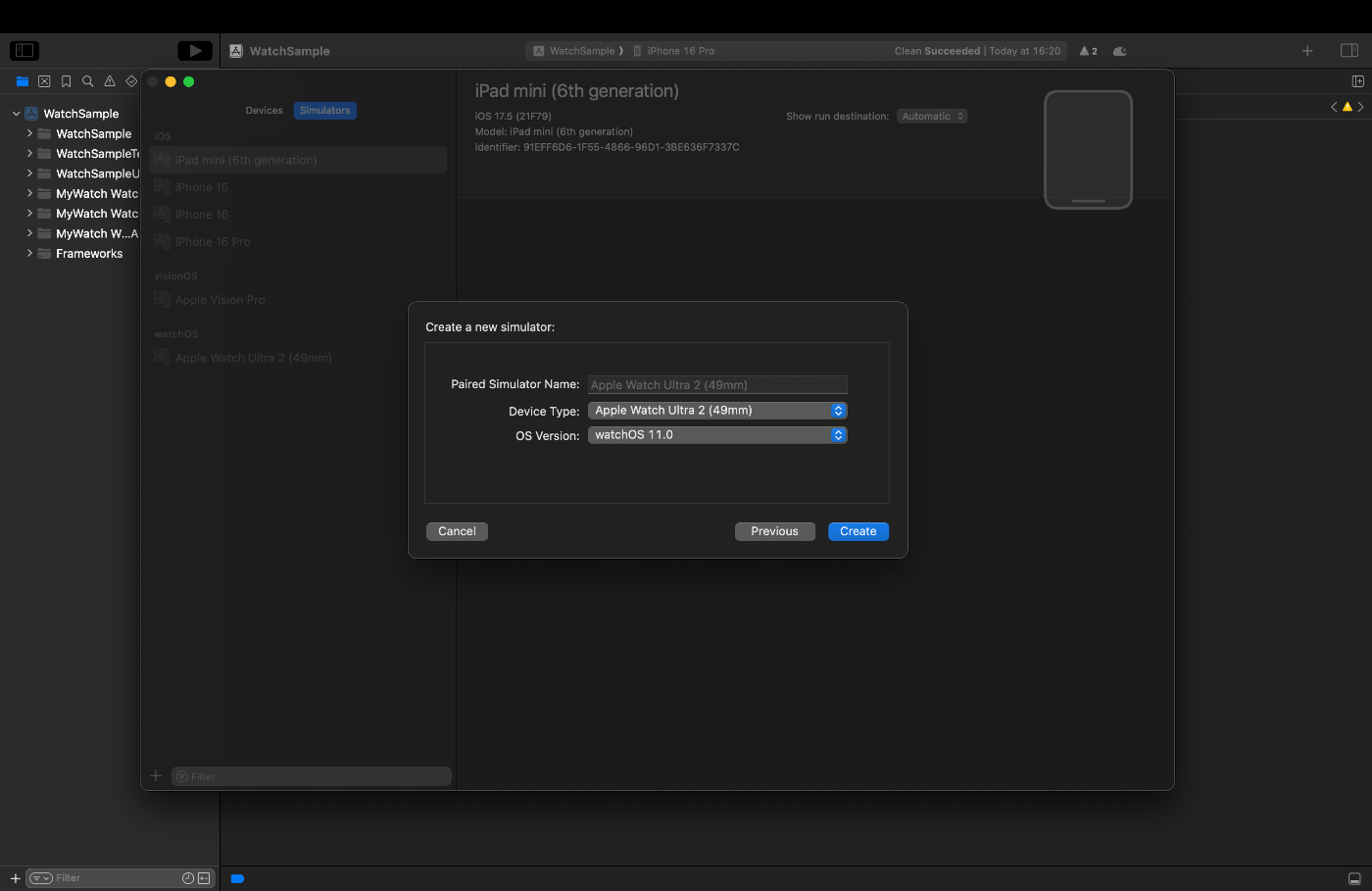Click the Clean Succeeded status text
The height and width of the screenshot is (891, 1372).
(x=937, y=51)
